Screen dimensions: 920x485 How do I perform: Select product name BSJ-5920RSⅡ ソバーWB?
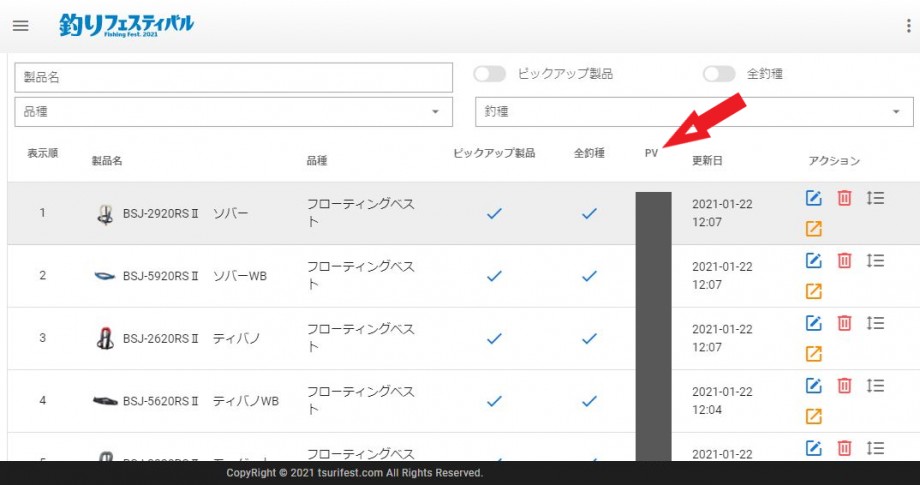[x=195, y=276]
